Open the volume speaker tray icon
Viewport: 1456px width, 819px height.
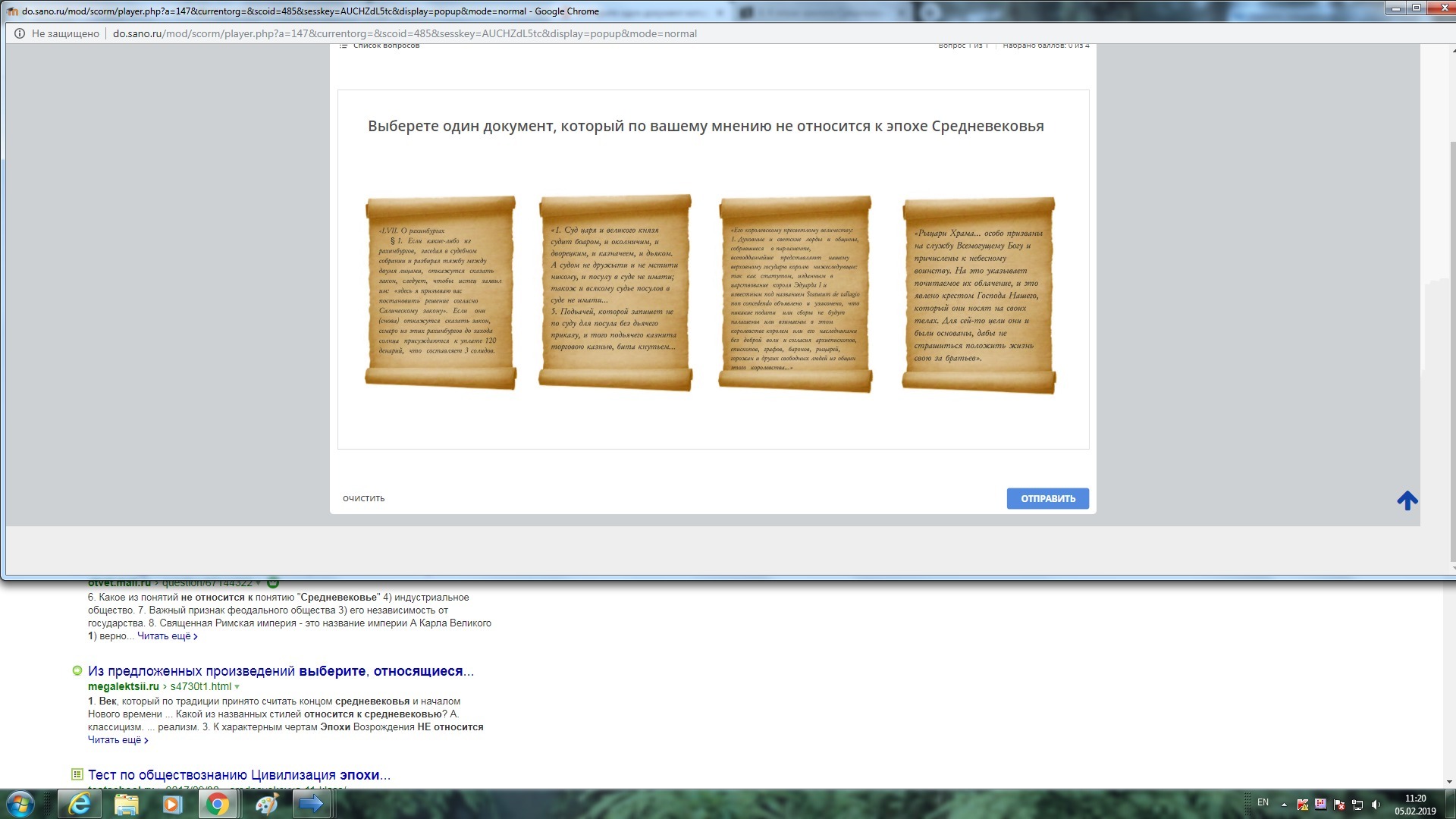click(1376, 804)
